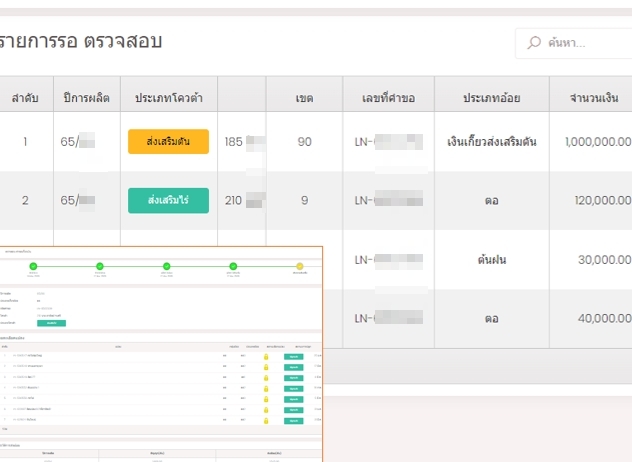
Task: Select the เงินเกี๊ยวส่งเสริมต้น cell in row 1
Action: [x=491, y=142]
